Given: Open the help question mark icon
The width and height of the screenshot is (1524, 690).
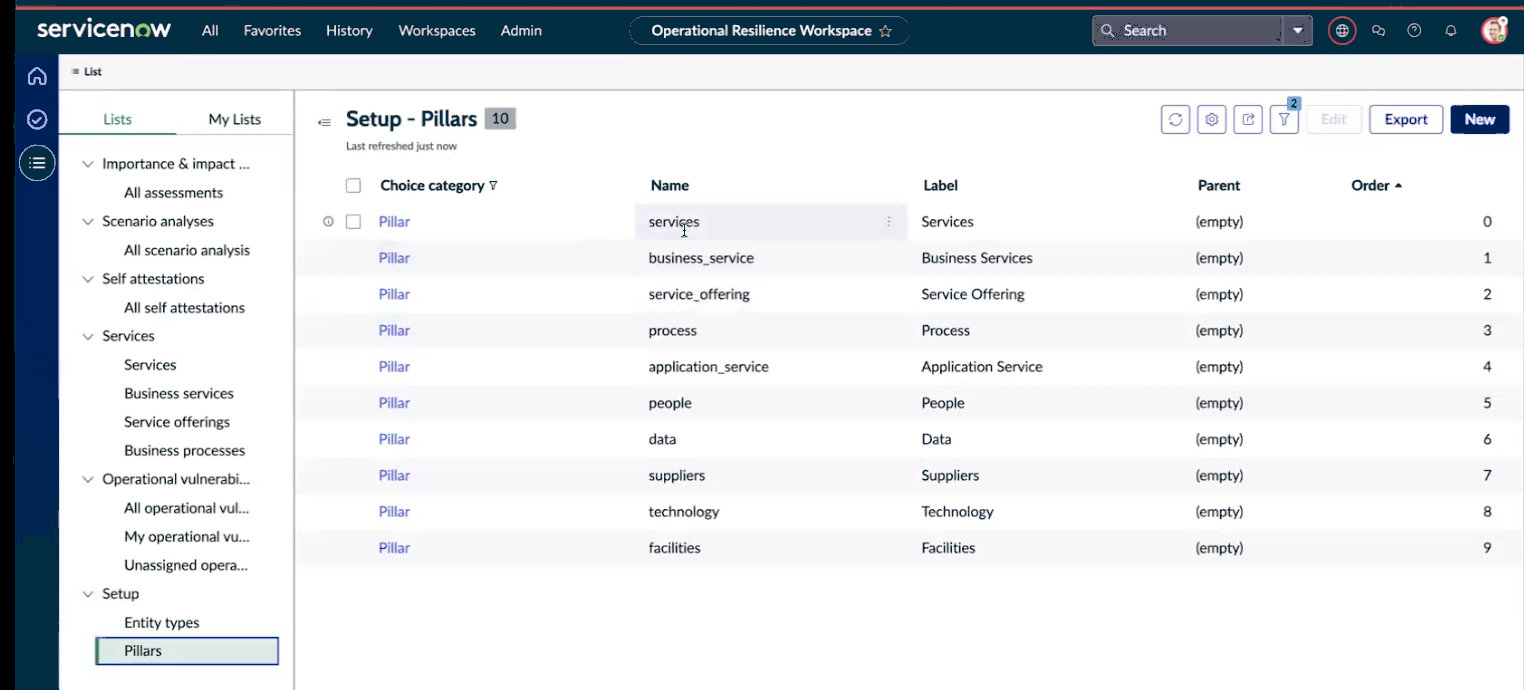Looking at the screenshot, I should [x=1414, y=31].
